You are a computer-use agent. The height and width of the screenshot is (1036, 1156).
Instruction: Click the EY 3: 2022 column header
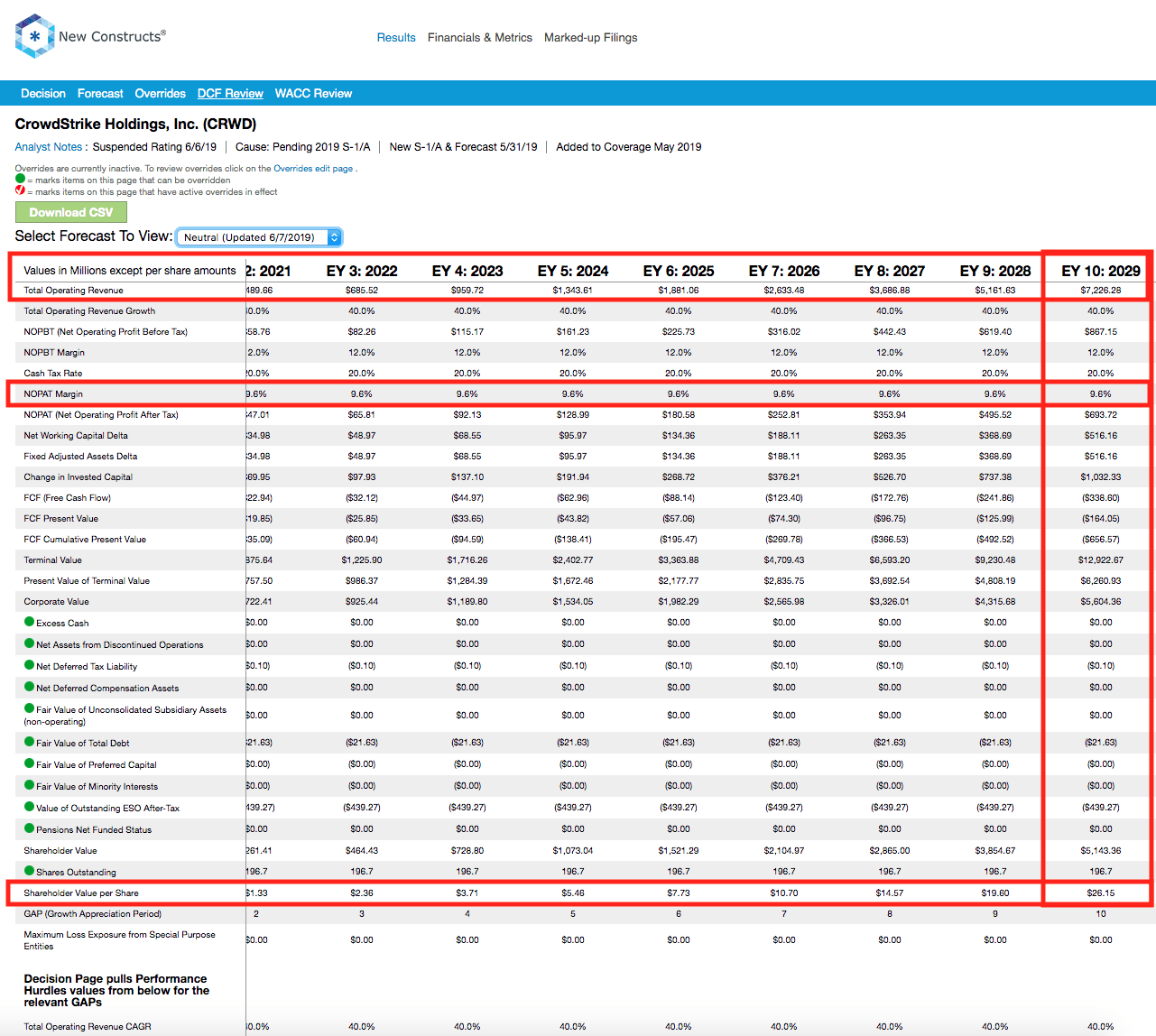[362, 271]
